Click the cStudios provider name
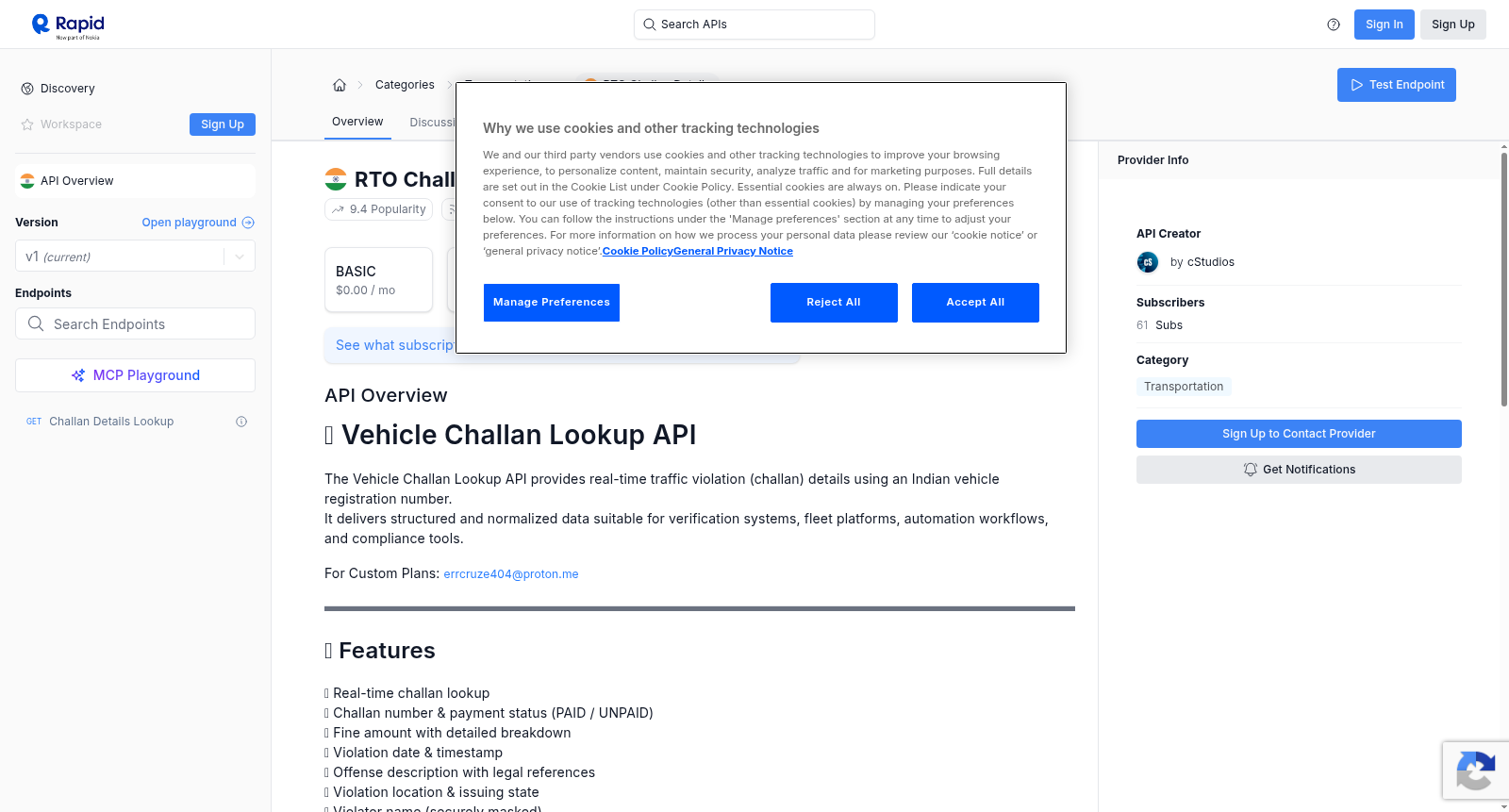The image size is (1509, 812). point(1210,262)
